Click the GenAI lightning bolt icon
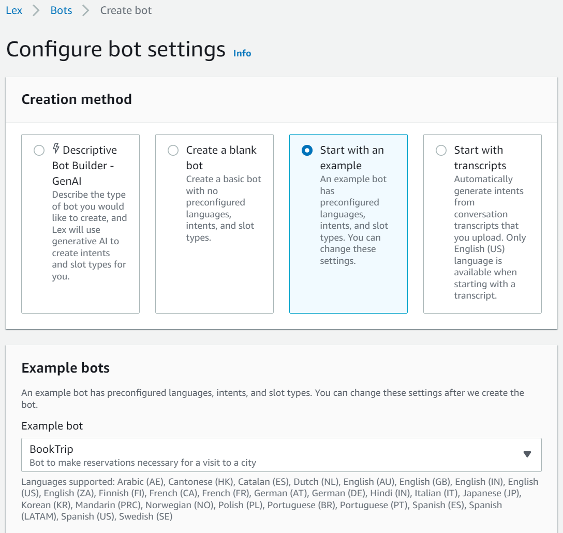Screen dimensions: 563x533 click(x=56, y=148)
